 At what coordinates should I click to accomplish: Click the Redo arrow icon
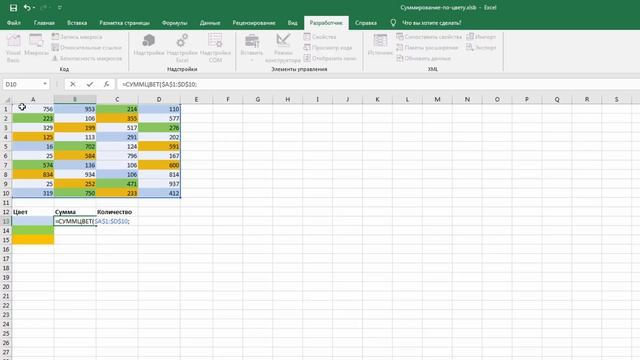(x=44, y=8)
